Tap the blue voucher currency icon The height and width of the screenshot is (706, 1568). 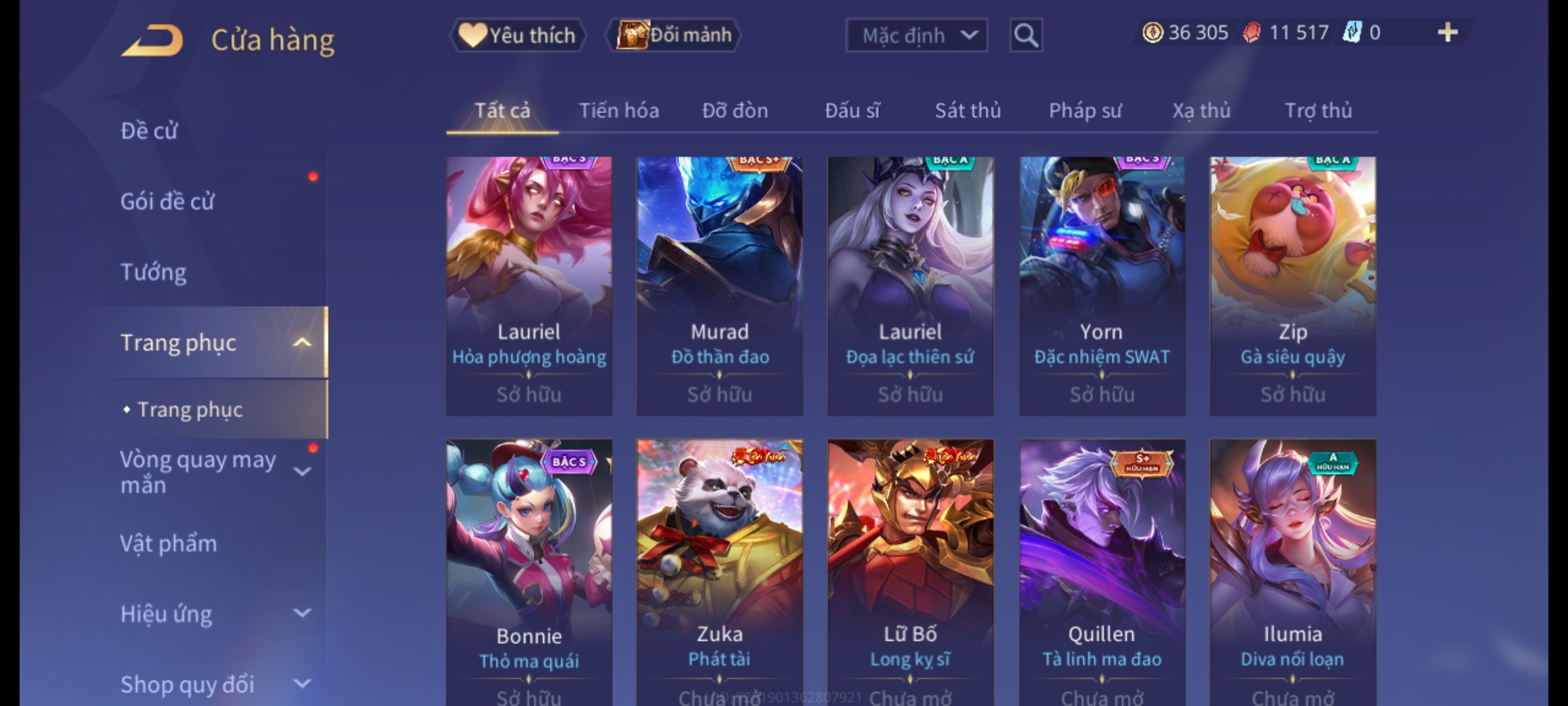(1352, 33)
